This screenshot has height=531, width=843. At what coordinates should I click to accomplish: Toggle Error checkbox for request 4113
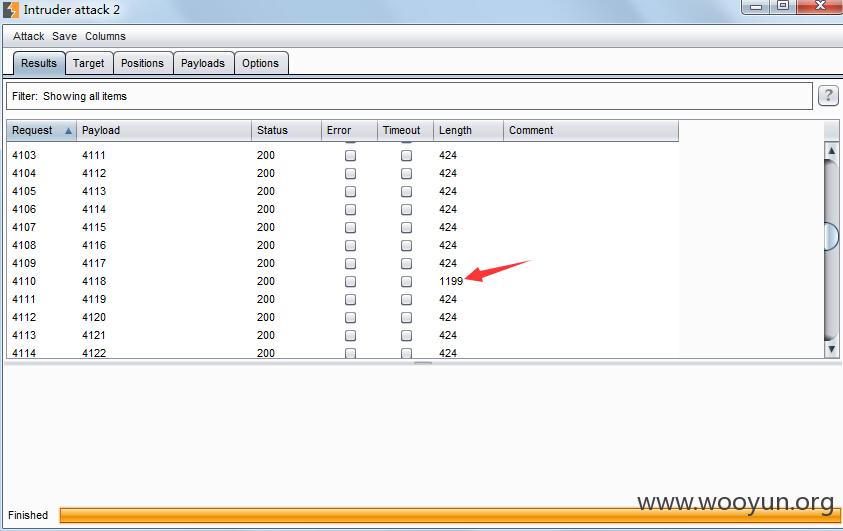click(351, 335)
